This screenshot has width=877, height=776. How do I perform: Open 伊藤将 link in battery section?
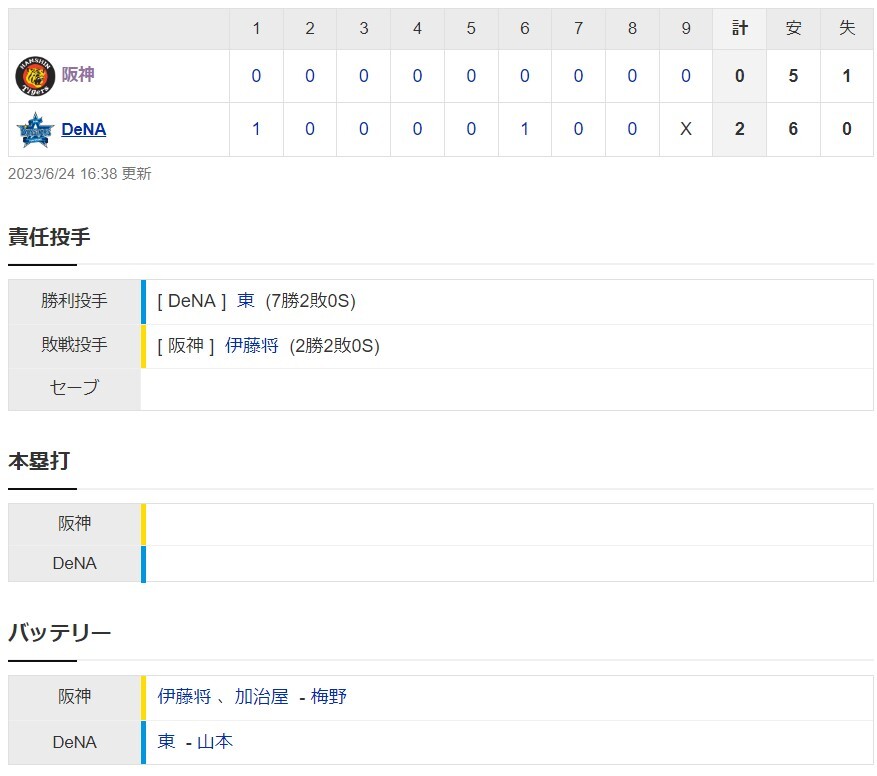click(x=184, y=697)
